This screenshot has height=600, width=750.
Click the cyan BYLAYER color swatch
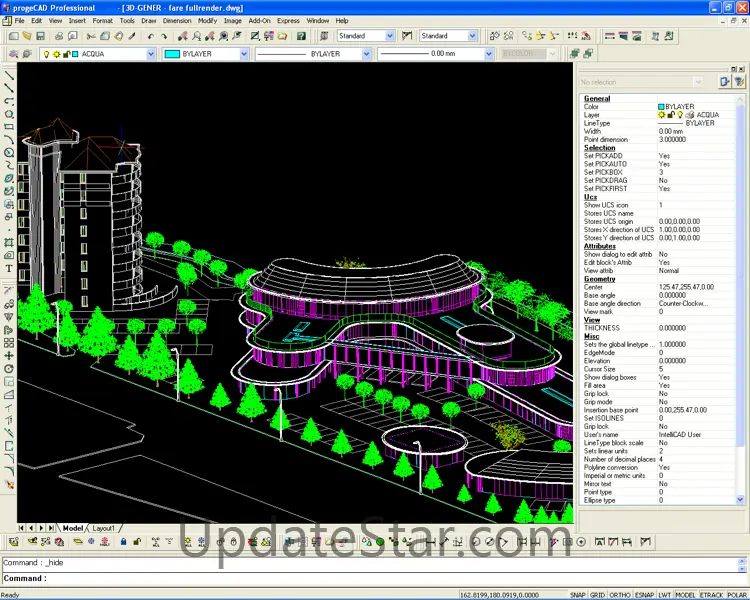click(172, 54)
